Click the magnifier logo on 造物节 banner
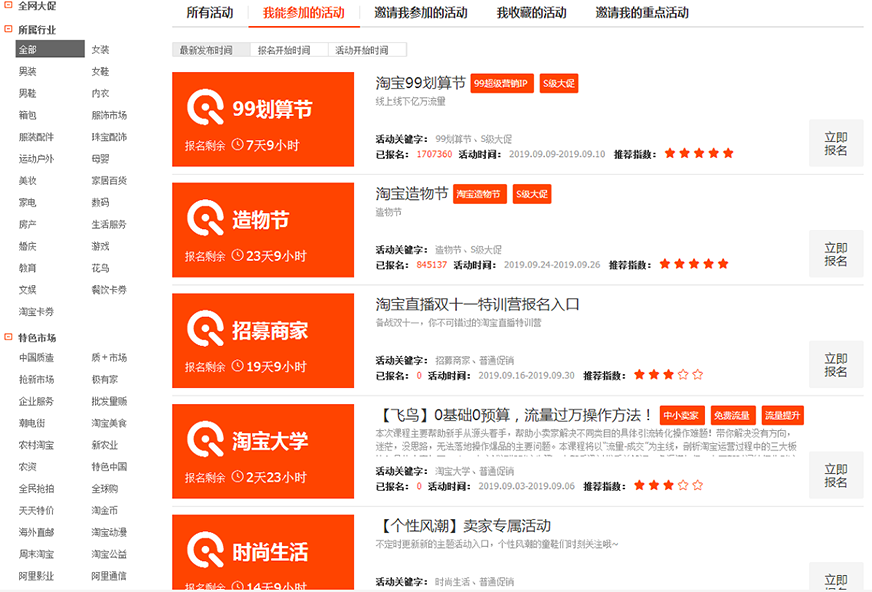 pyautogui.click(x=205, y=218)
